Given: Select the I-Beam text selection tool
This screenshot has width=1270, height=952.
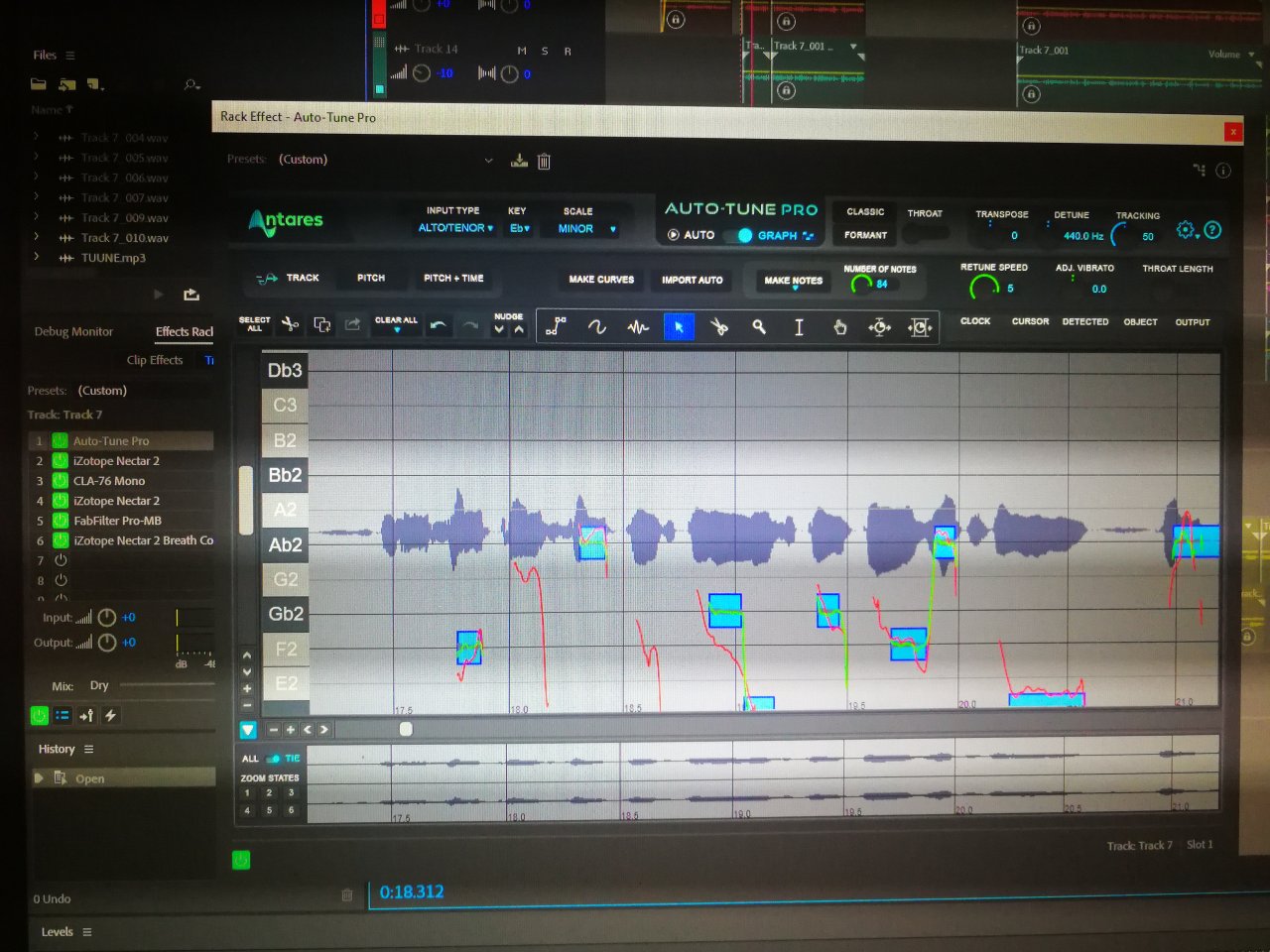Looking at the screenshot, I should [799, 326].
